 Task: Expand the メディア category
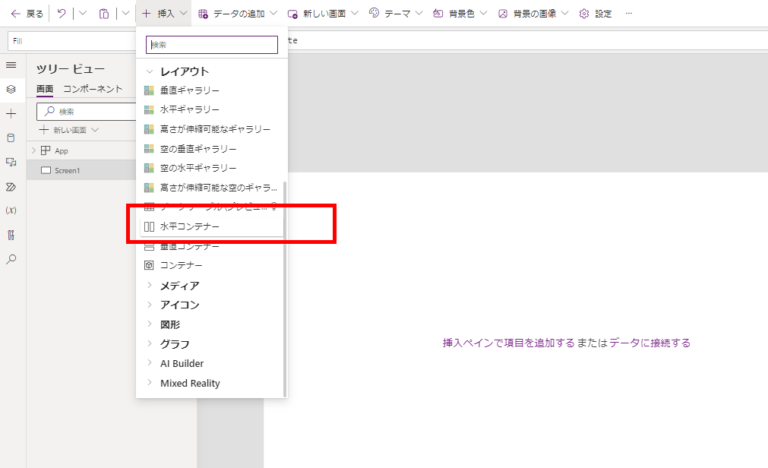pos(151,285)
